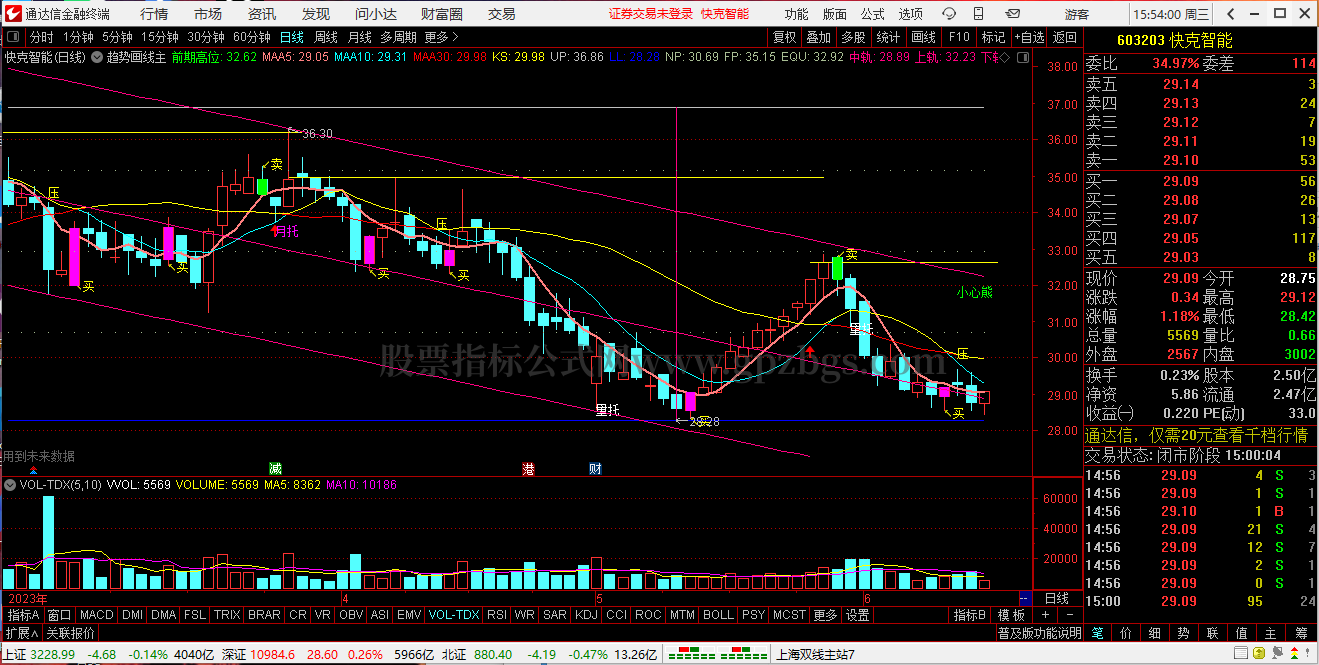This screenshot has width=1319, height=665.
Task: Click the green '减' marker under chart
Action: (x=275, y=468)
